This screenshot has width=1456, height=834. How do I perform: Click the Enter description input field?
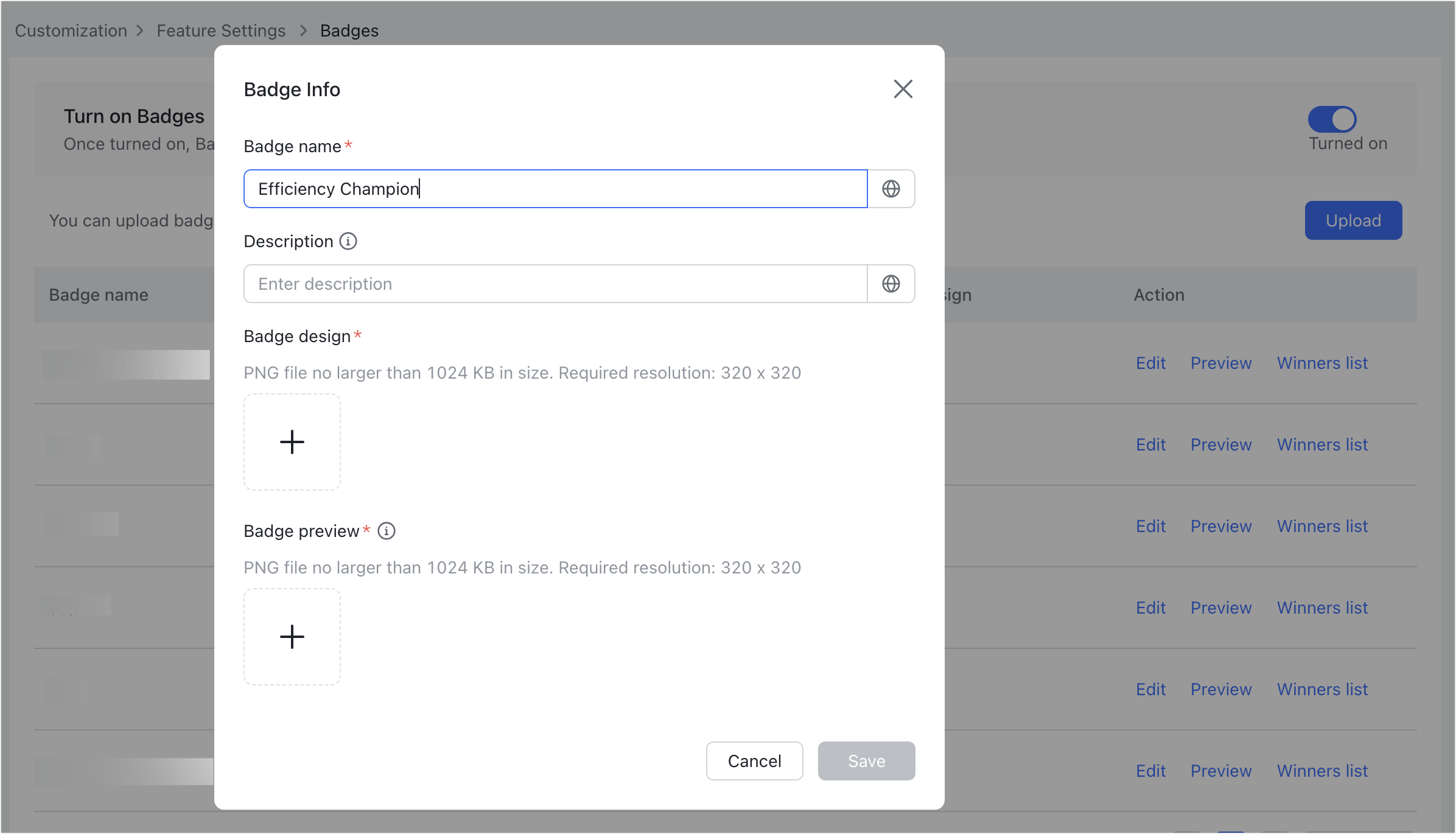click(555, 284)
